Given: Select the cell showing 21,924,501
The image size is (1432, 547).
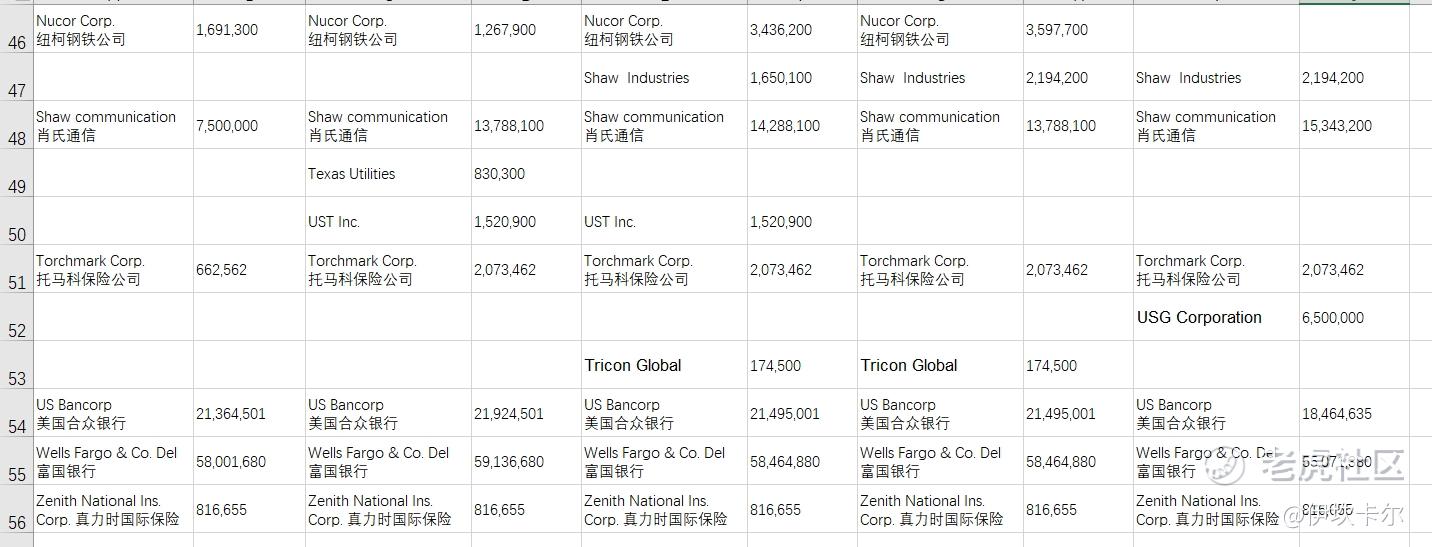Looking at the screenshot, I should 525,414.
